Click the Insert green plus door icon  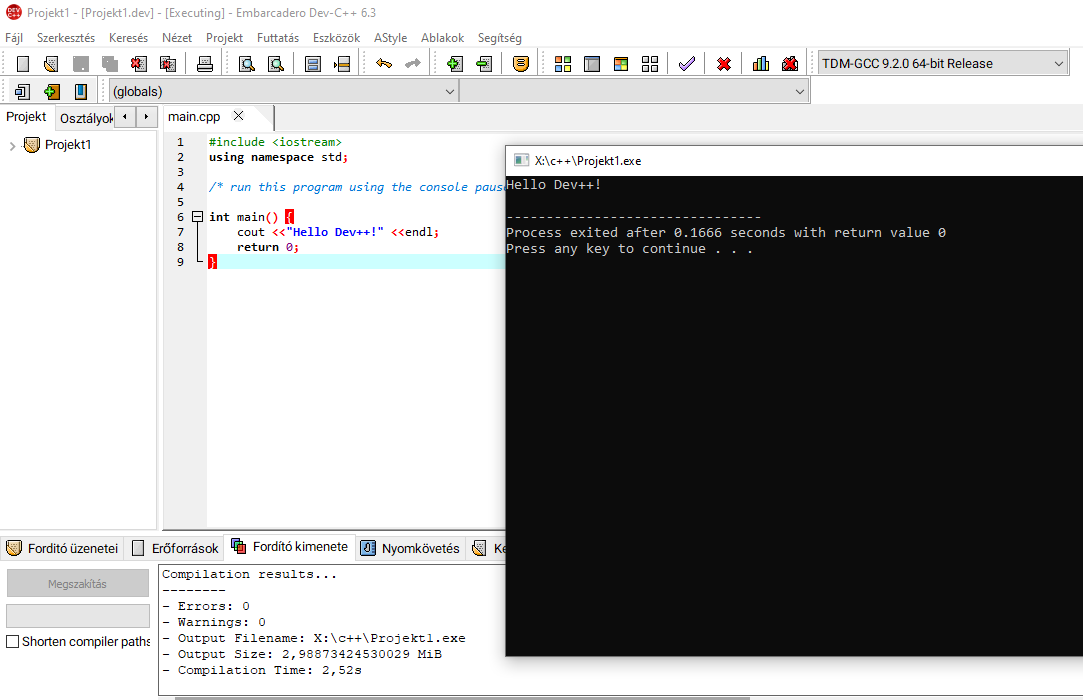(52, 91)
